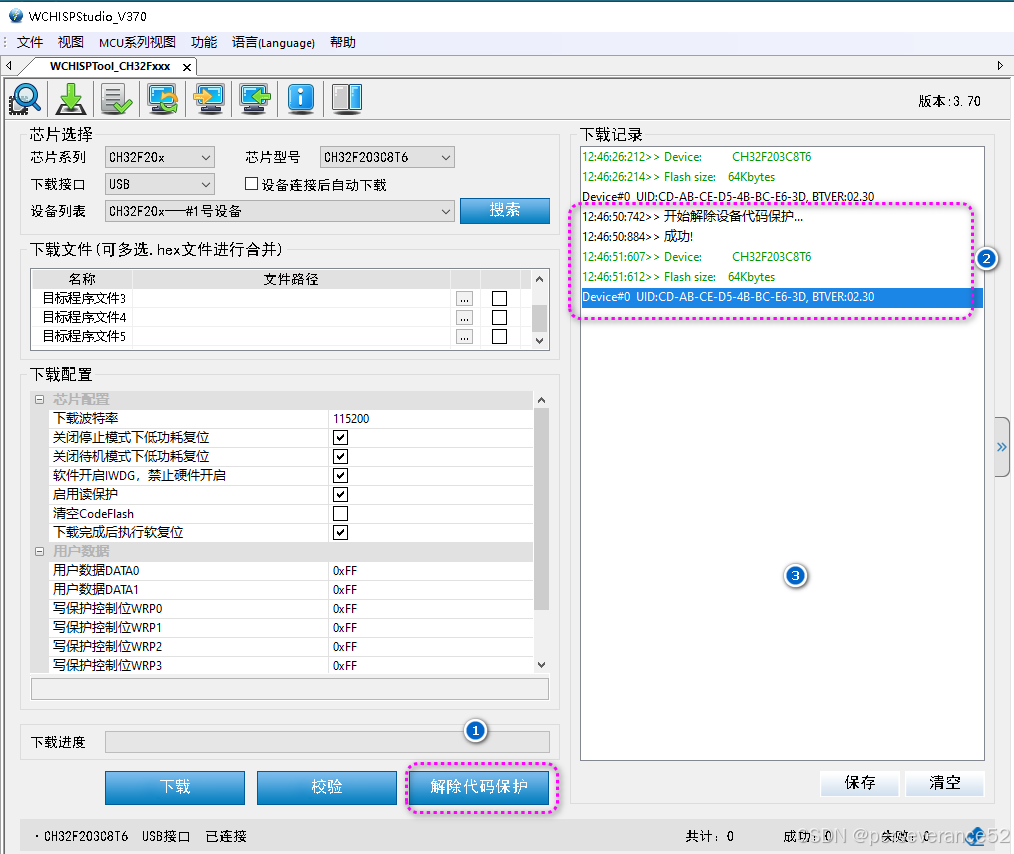Viewport: 1014px width, 854px height.
Task: Collapse the 芯片配置 section
Action: point(39,400)
